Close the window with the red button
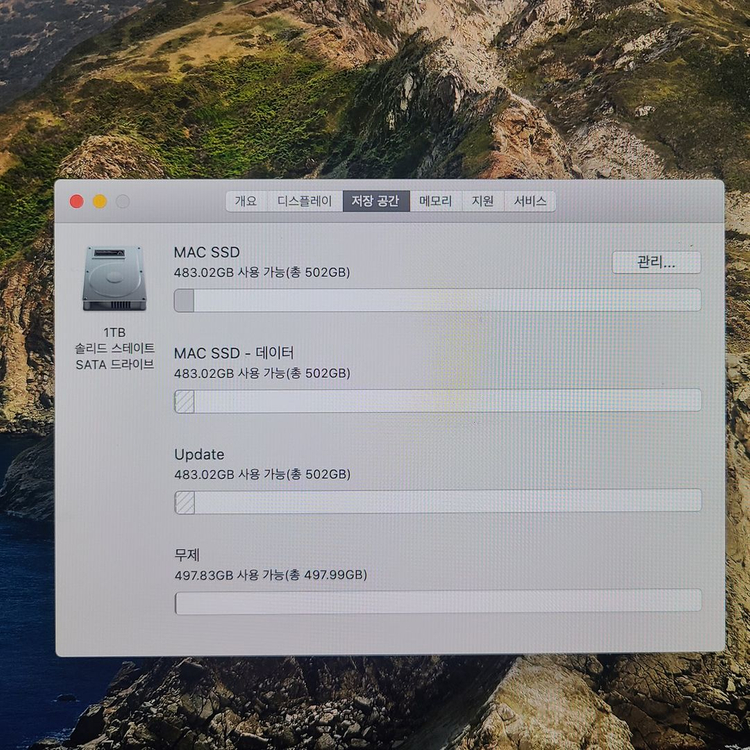 (x=77, y=201)
